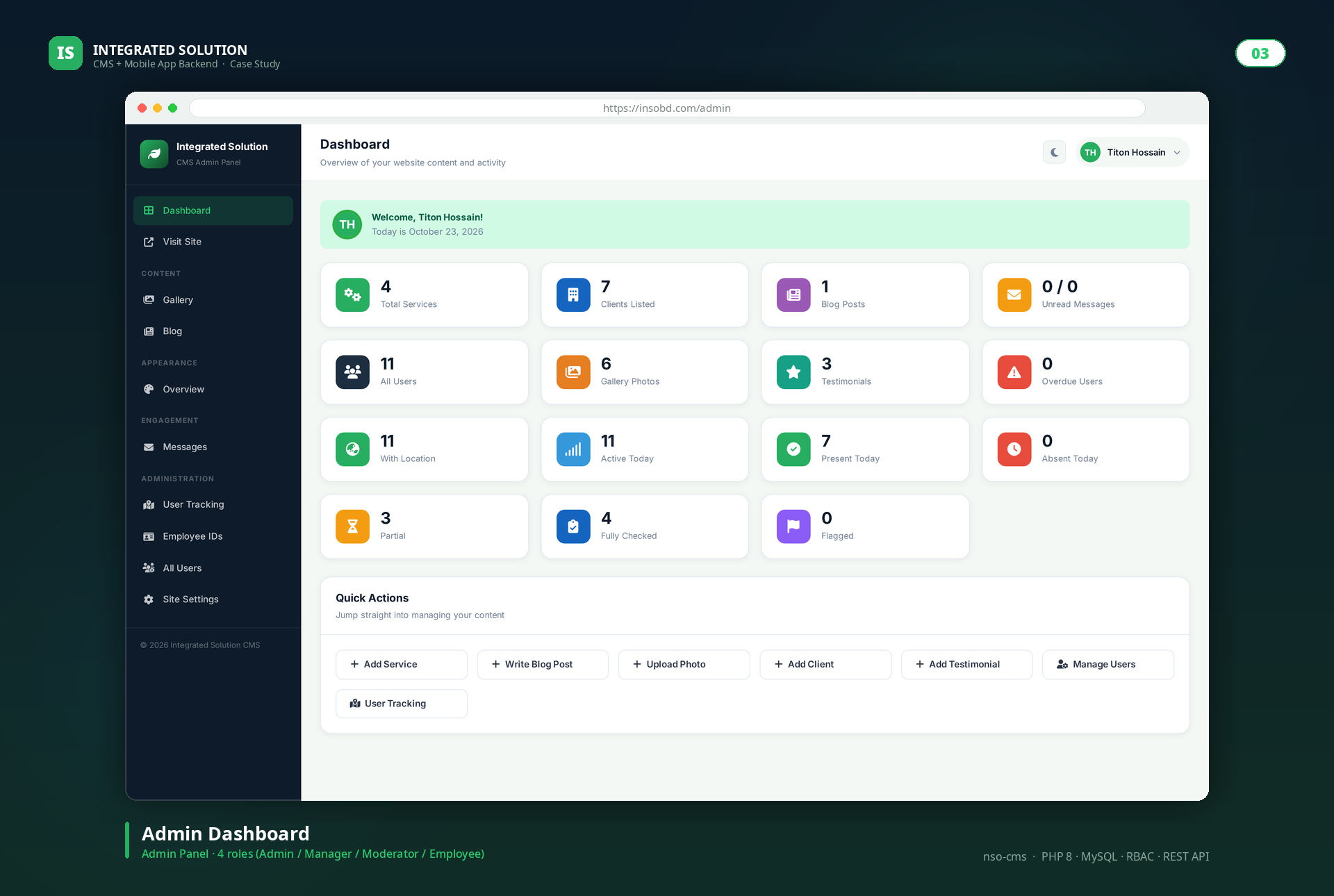Open the Dashboard menu item
This screenshot has height=896, width=1334.
coord(213,210)
